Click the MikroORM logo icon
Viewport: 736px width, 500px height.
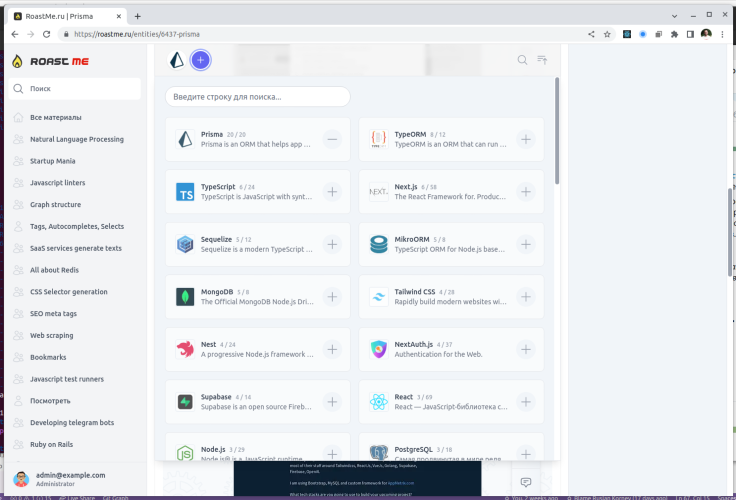[x=379, y=245]
